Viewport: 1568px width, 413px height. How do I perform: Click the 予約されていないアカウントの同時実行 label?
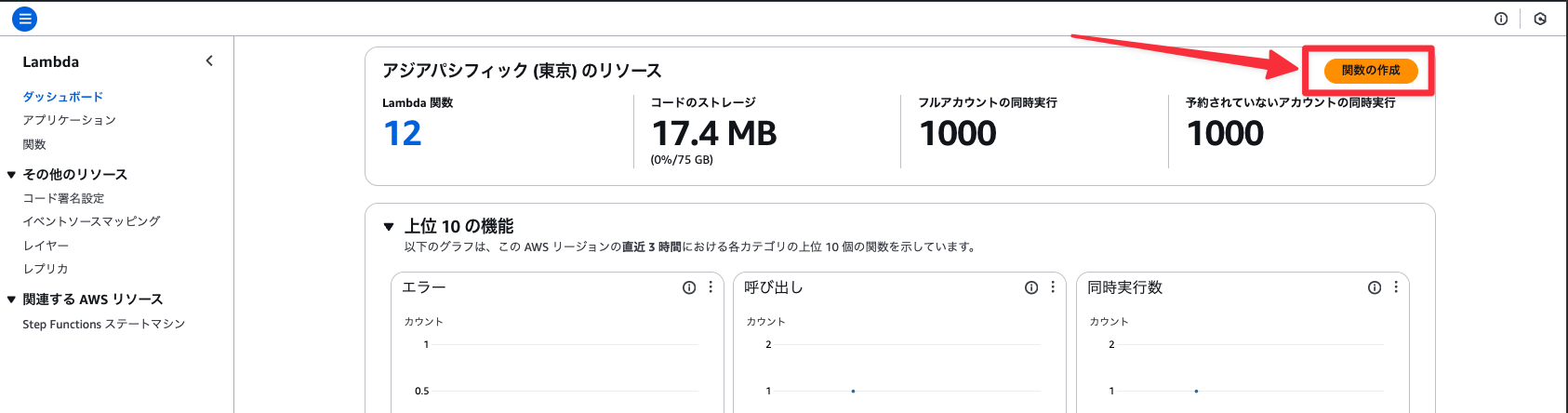point(1291,102)
